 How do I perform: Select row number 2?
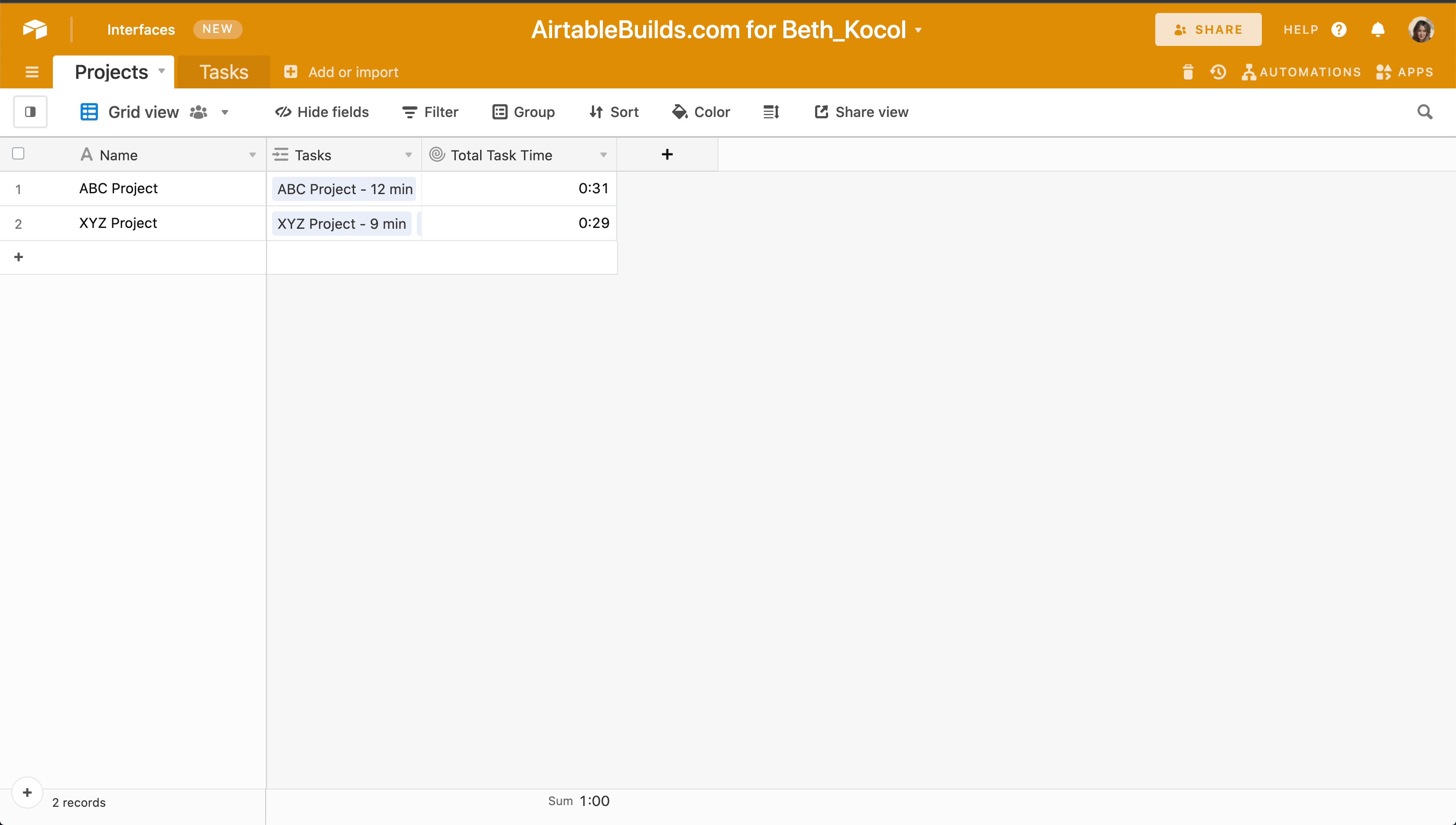[x=18, y=224]
